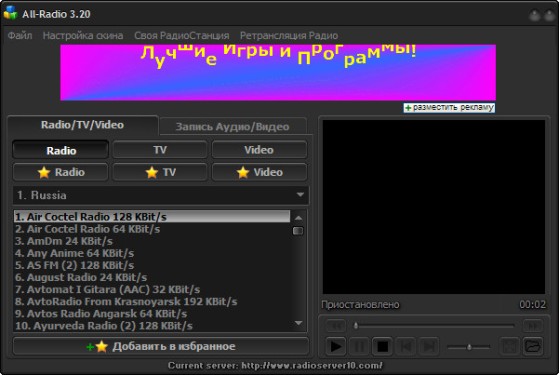Skip to the next station icon
559x375 pixels.
pyautogui.click(x=429, y=346)
